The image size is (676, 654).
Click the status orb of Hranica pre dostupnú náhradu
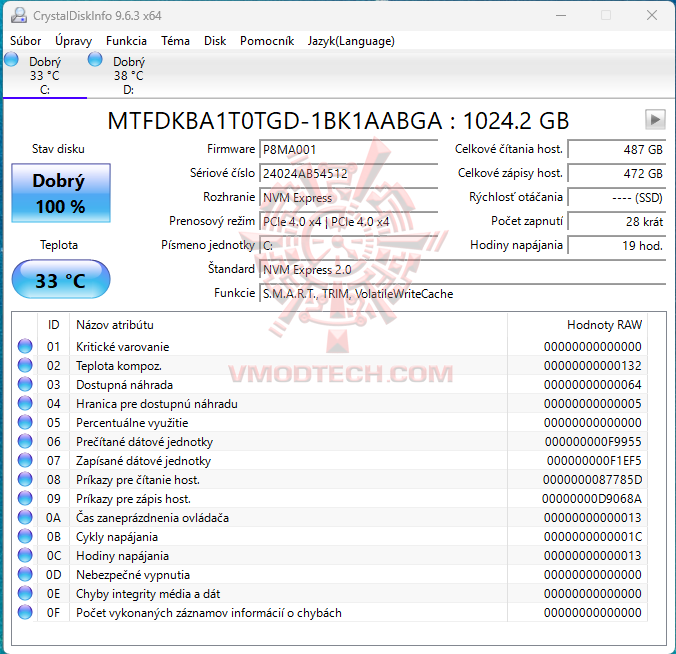pos(25,403)
